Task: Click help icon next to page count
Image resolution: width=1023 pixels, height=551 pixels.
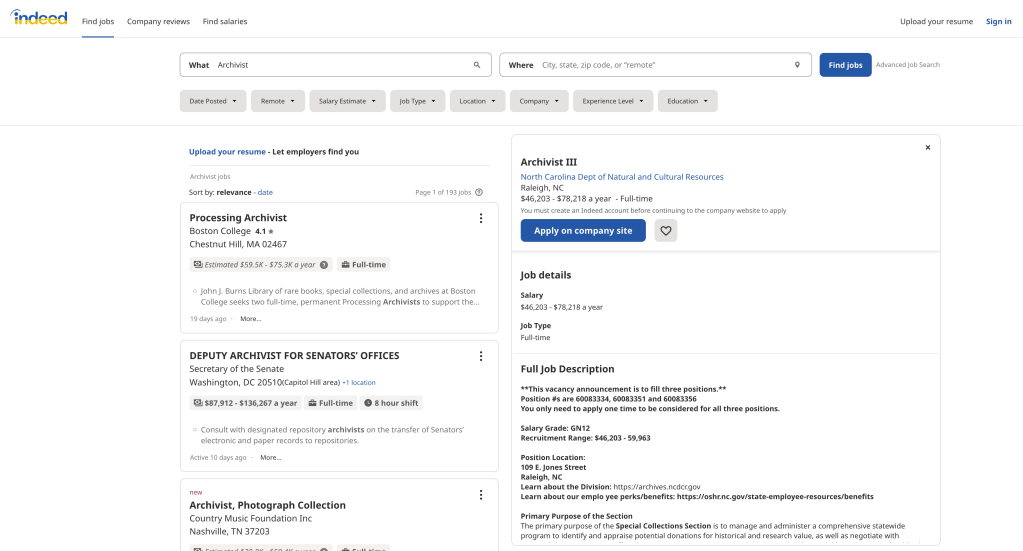Action: [479, 192]
